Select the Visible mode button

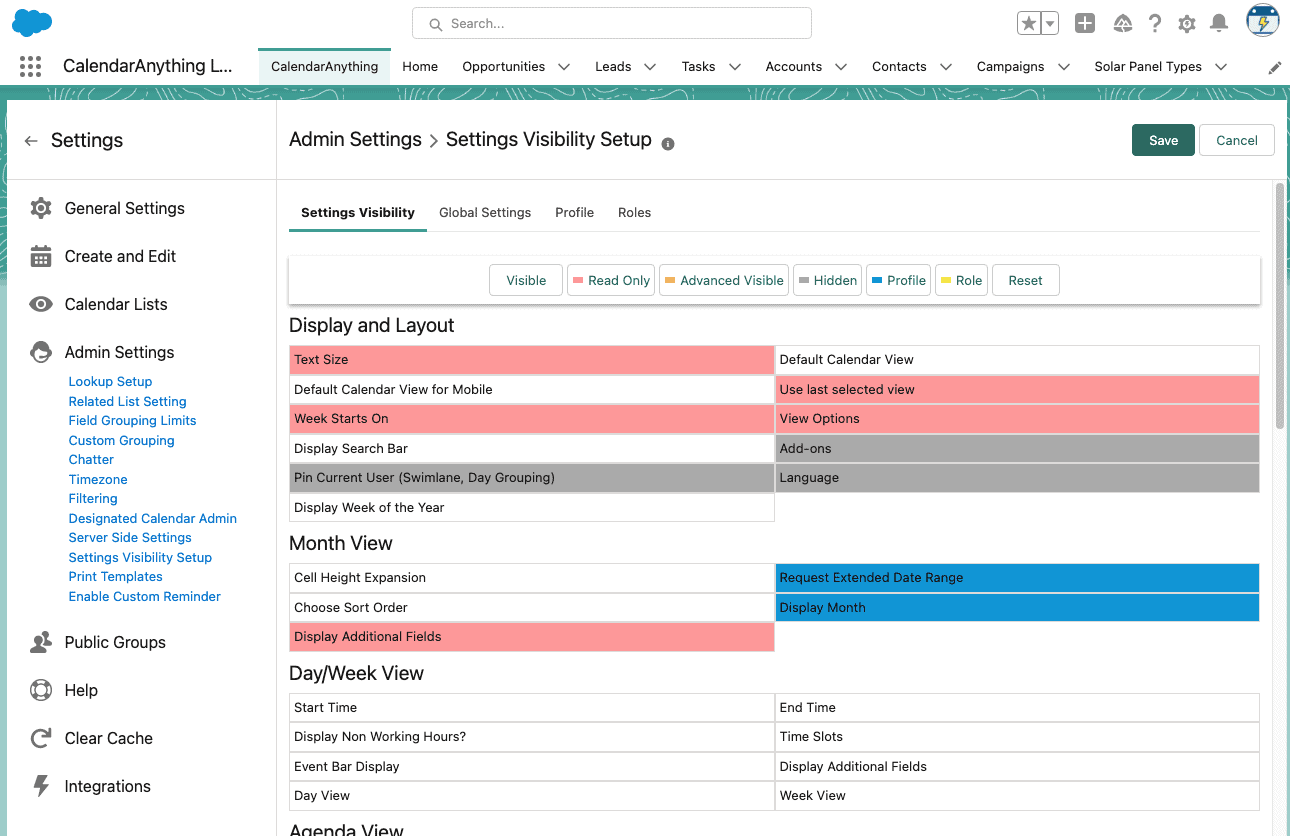(x=526, y=280)
